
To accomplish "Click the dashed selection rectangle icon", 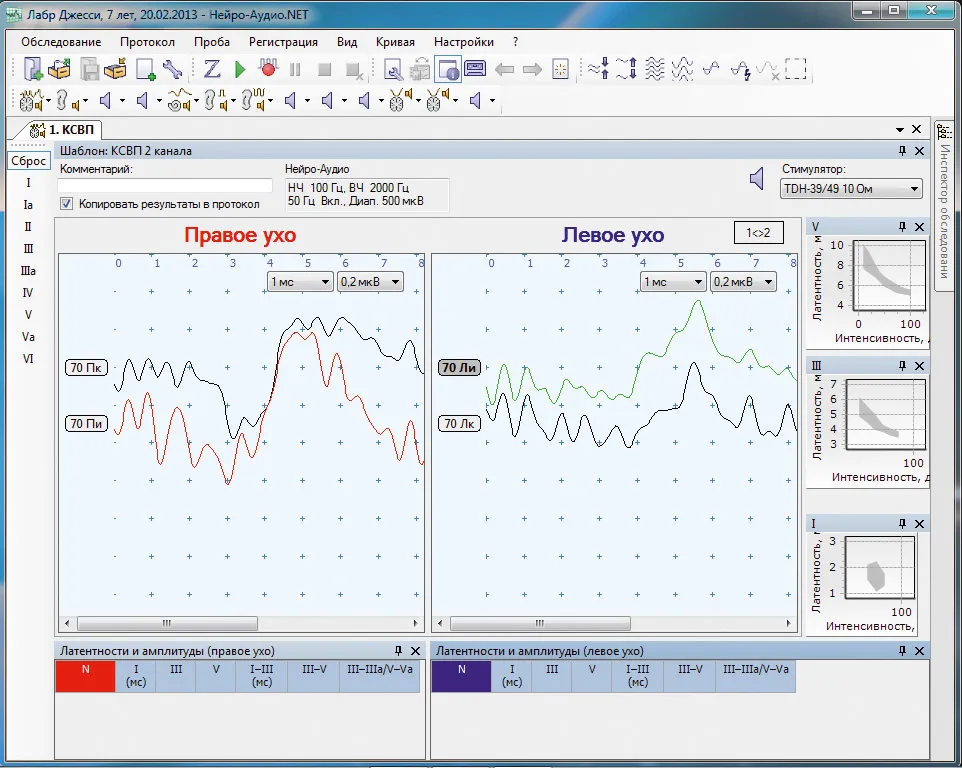I will tap(795, 69).
